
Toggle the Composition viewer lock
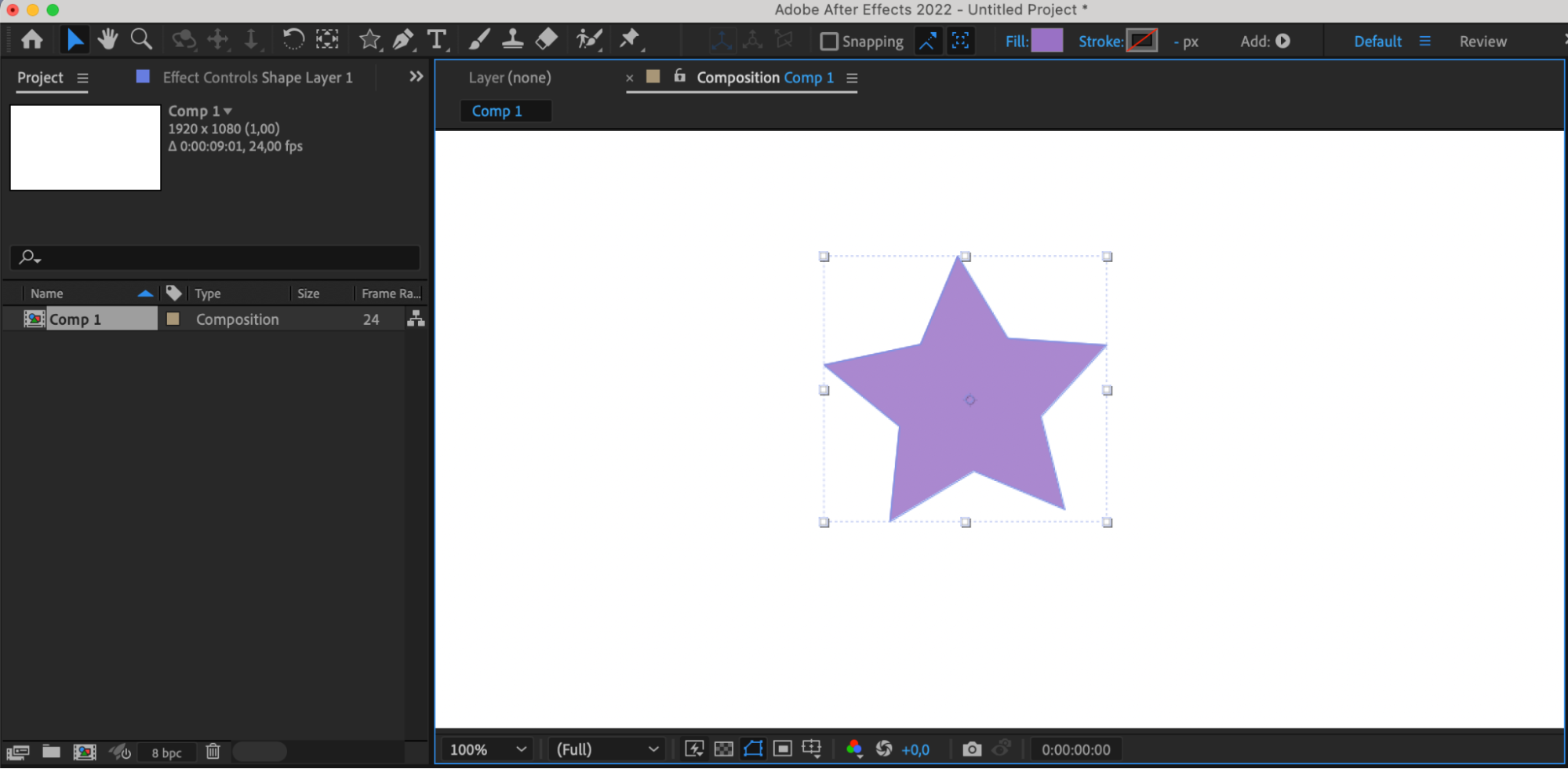pos(680,76)
